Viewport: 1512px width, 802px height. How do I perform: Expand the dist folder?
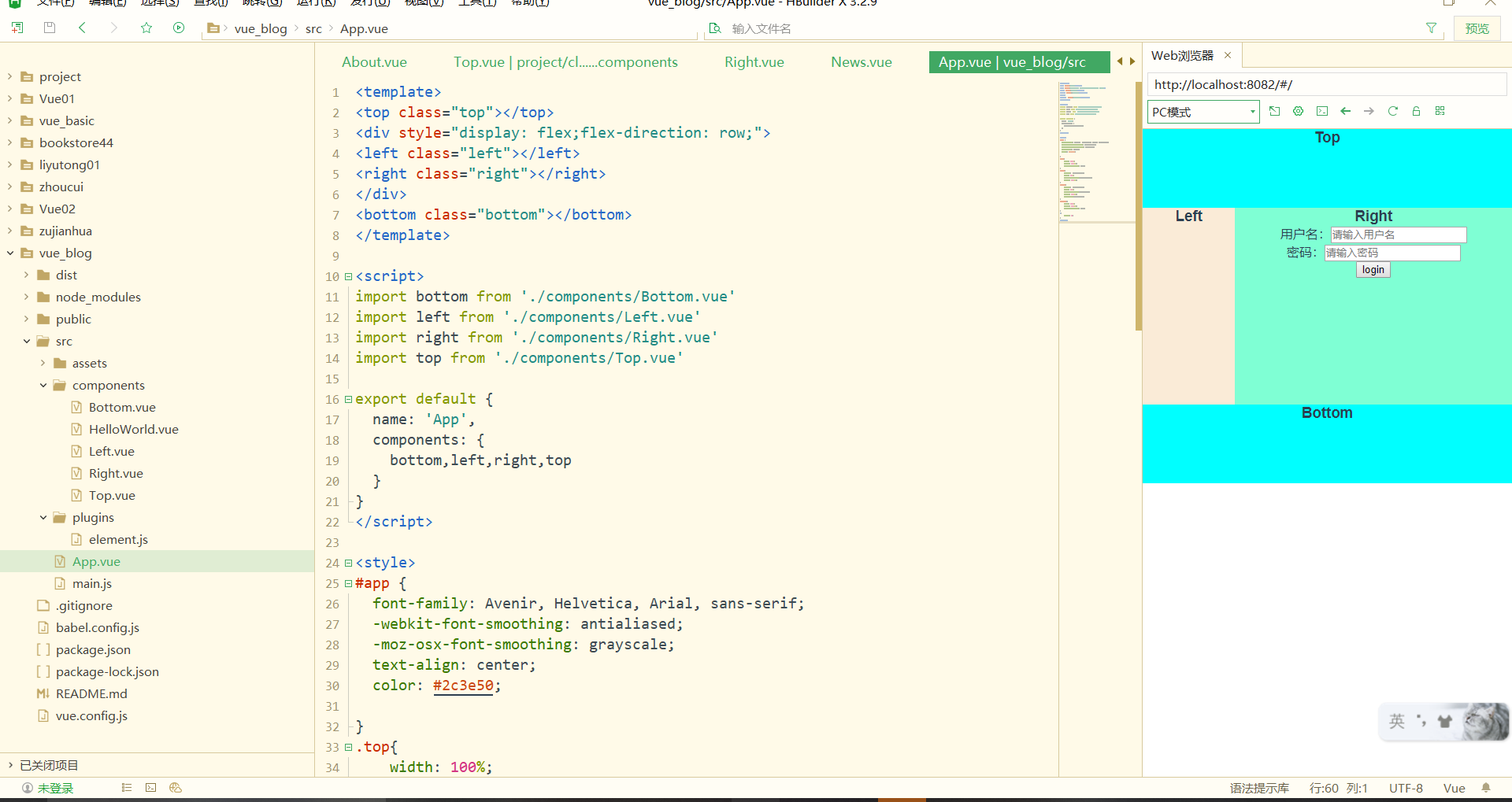click(x=26, y=275)
